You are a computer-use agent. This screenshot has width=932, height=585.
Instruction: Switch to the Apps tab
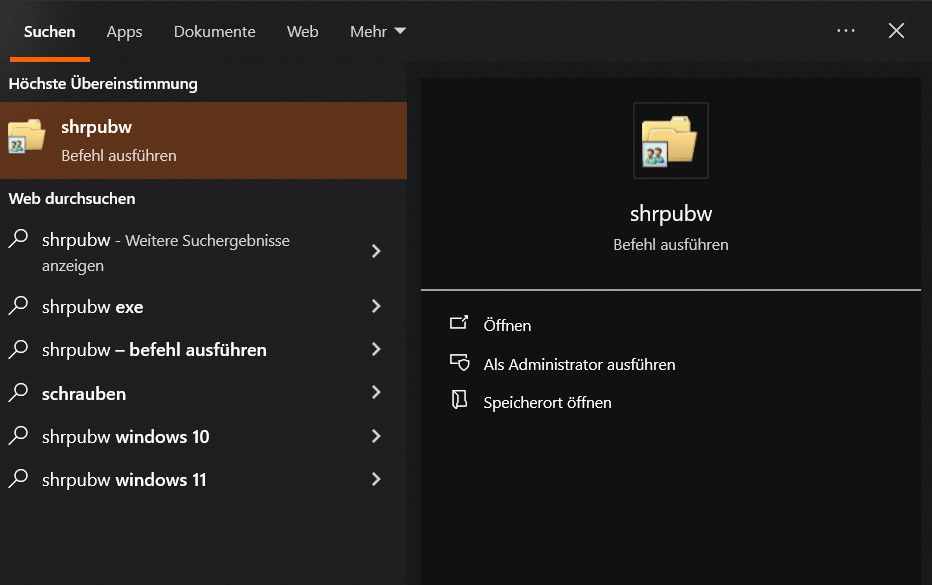click(x=124, y=32)
